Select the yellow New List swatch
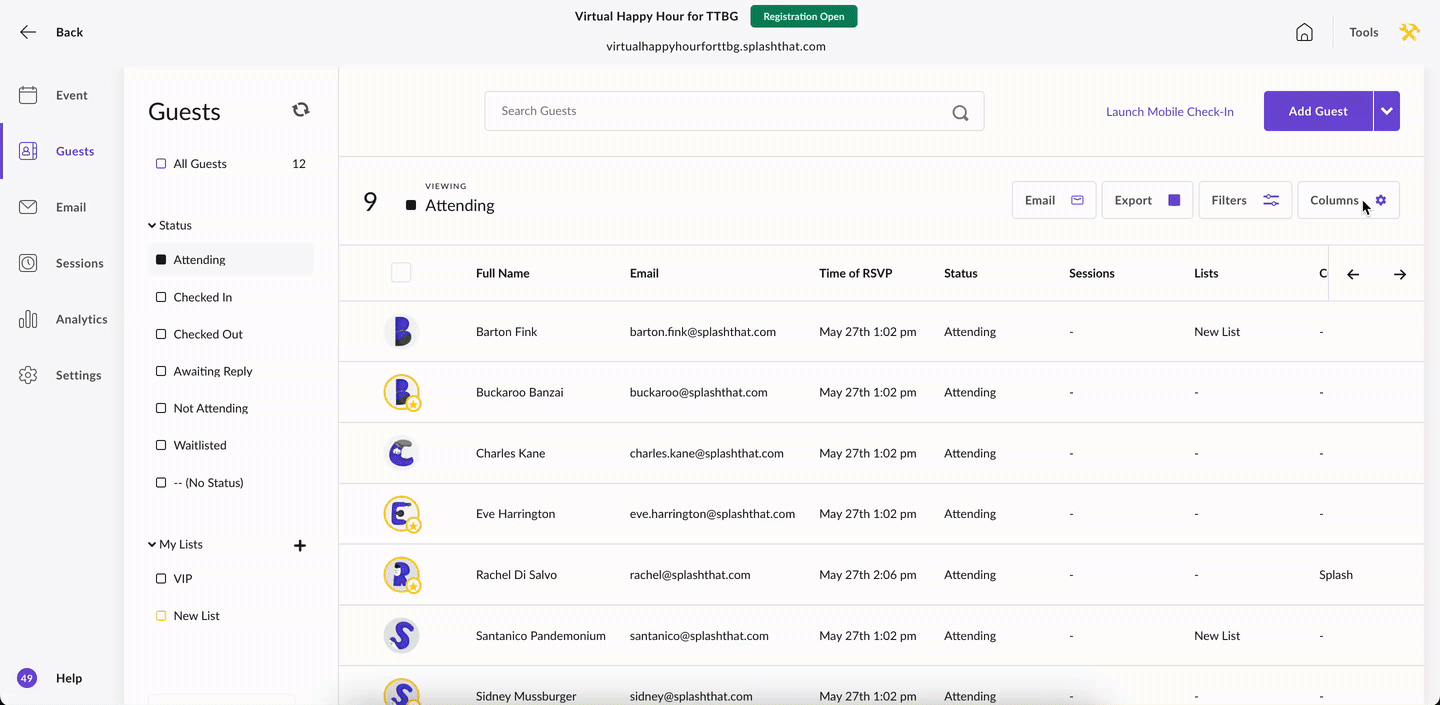The image size is (1440, 705). [161, 616]
